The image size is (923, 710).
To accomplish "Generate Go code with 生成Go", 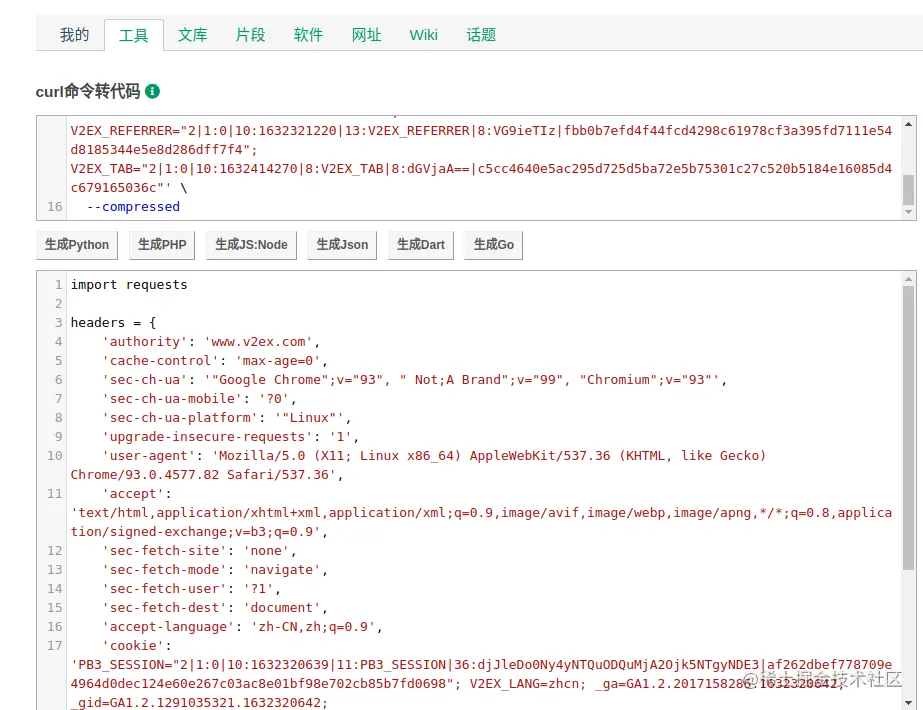I will point(494,245).
